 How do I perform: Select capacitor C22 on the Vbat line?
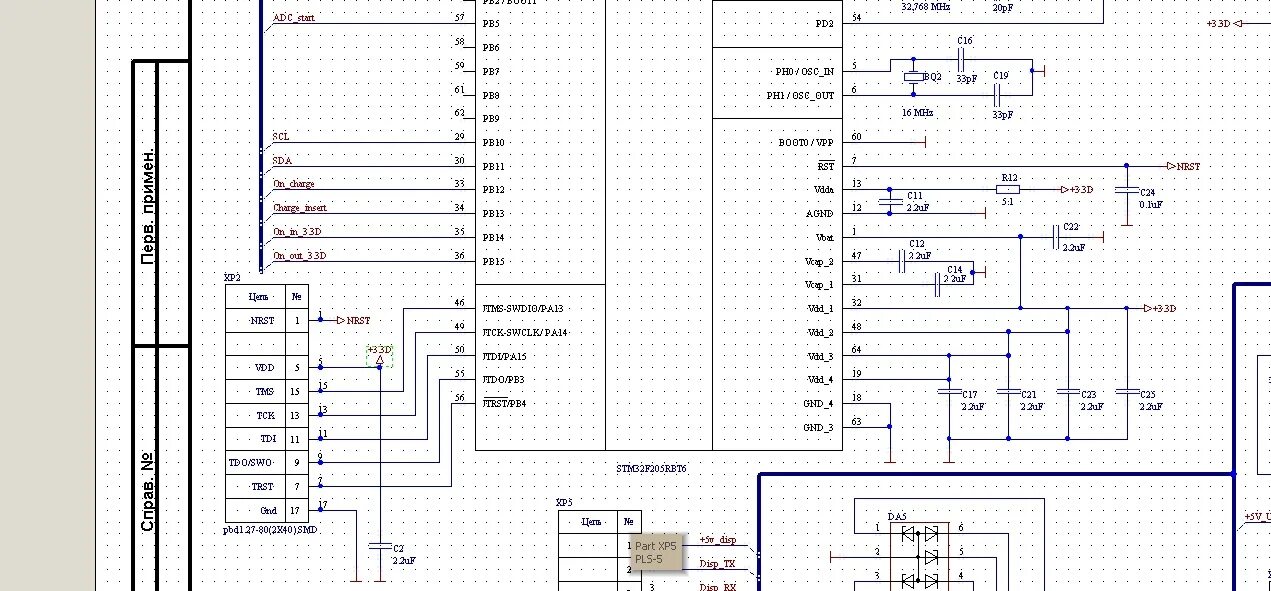1056,237
